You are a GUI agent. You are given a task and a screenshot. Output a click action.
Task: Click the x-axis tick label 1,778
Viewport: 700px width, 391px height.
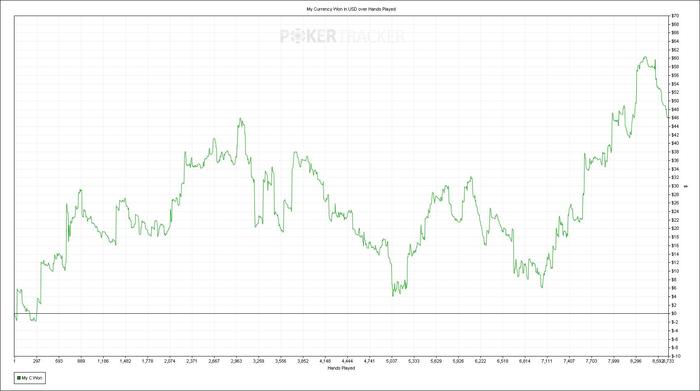tap(148, 361)
